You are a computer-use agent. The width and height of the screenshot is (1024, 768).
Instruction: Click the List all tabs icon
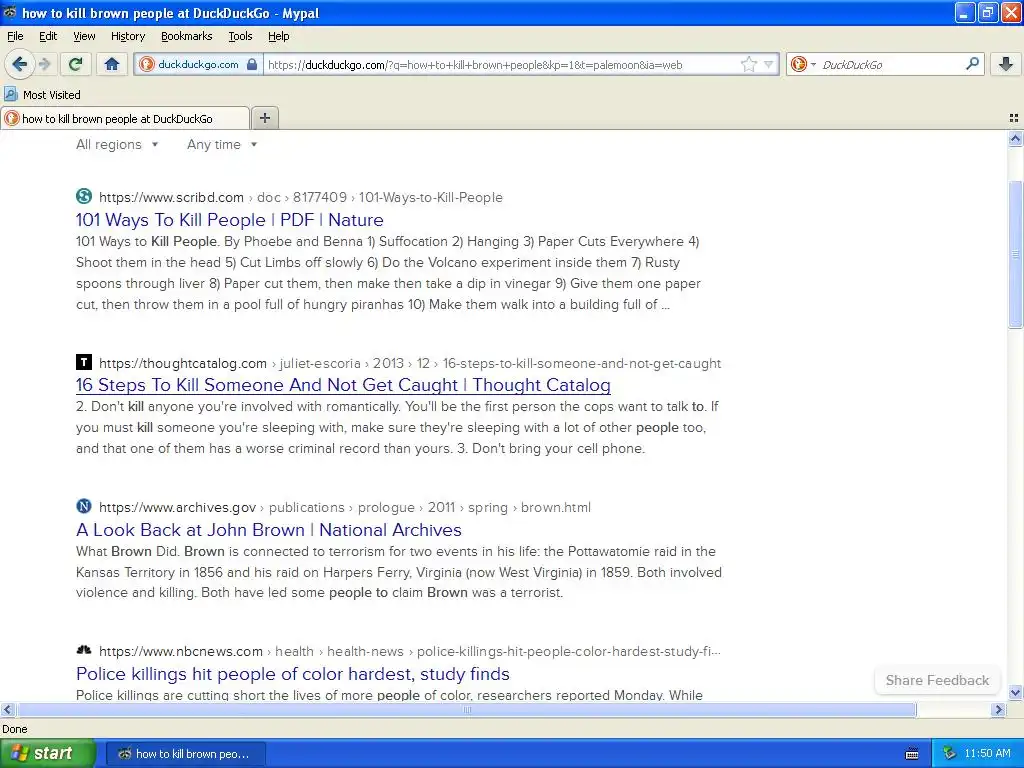tap(1014, 118)
